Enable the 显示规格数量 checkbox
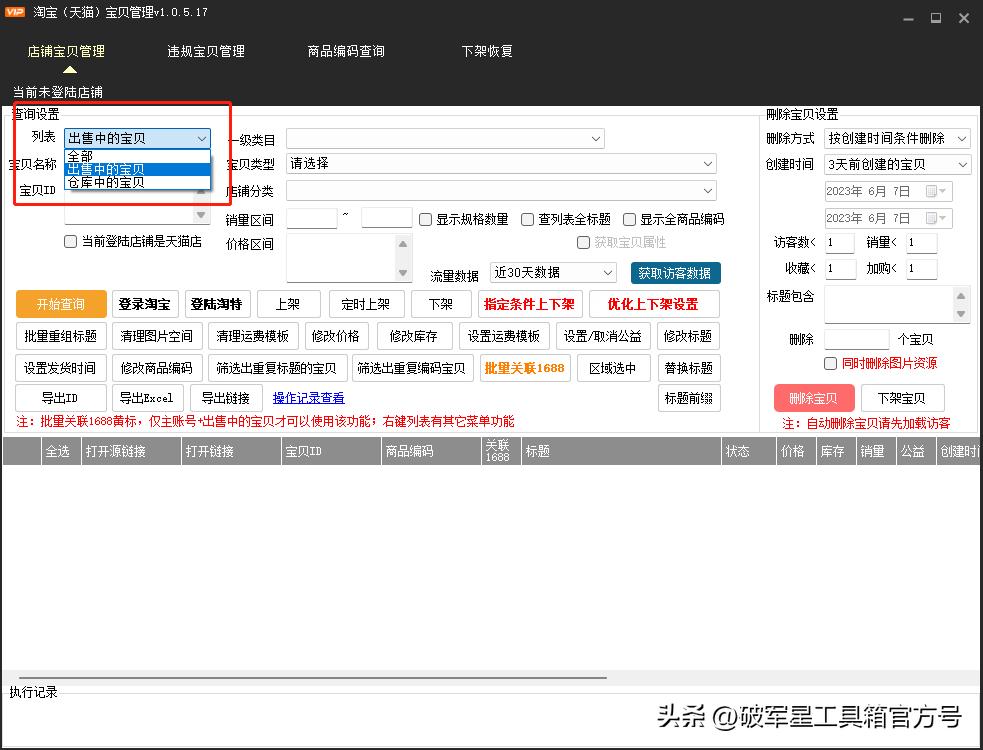The image size is (983, 750). click(x=425, y=219)
